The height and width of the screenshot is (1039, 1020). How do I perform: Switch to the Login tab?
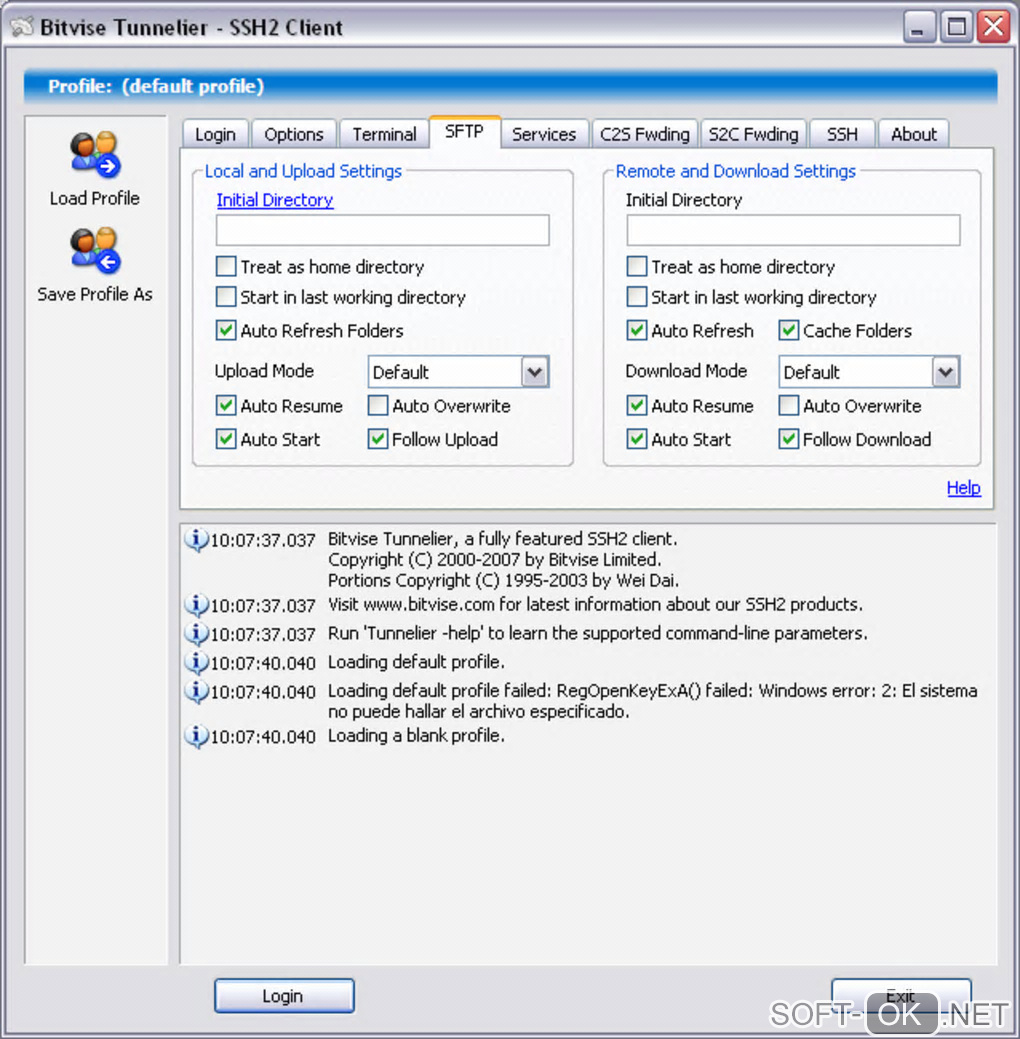[x=215, y=134]
